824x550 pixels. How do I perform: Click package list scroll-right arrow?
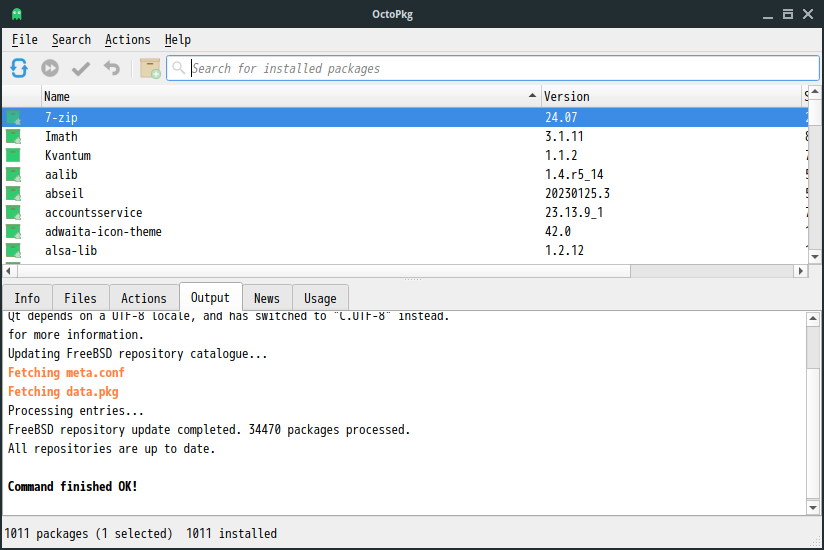click(800, 271)
